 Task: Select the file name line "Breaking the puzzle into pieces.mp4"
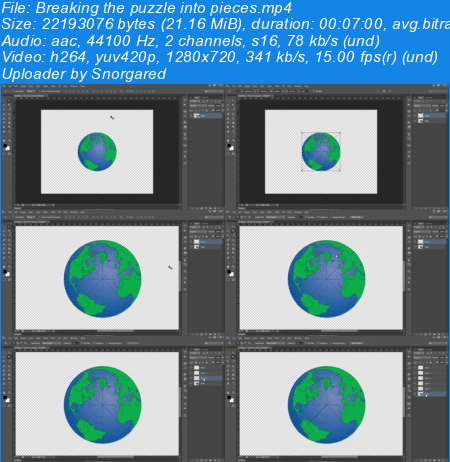[x=147, y=8]
